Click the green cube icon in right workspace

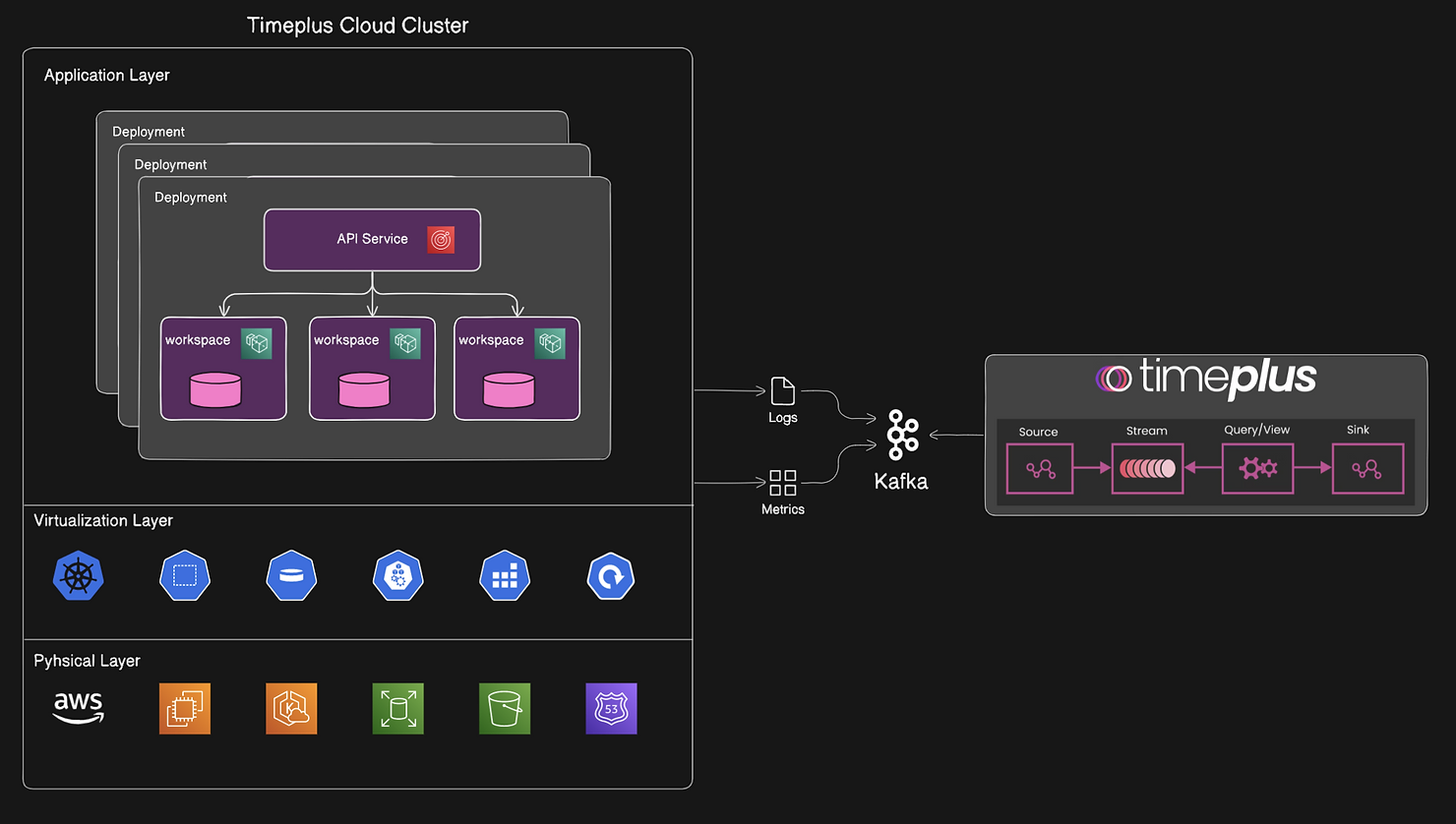click(x=550, y=343)
